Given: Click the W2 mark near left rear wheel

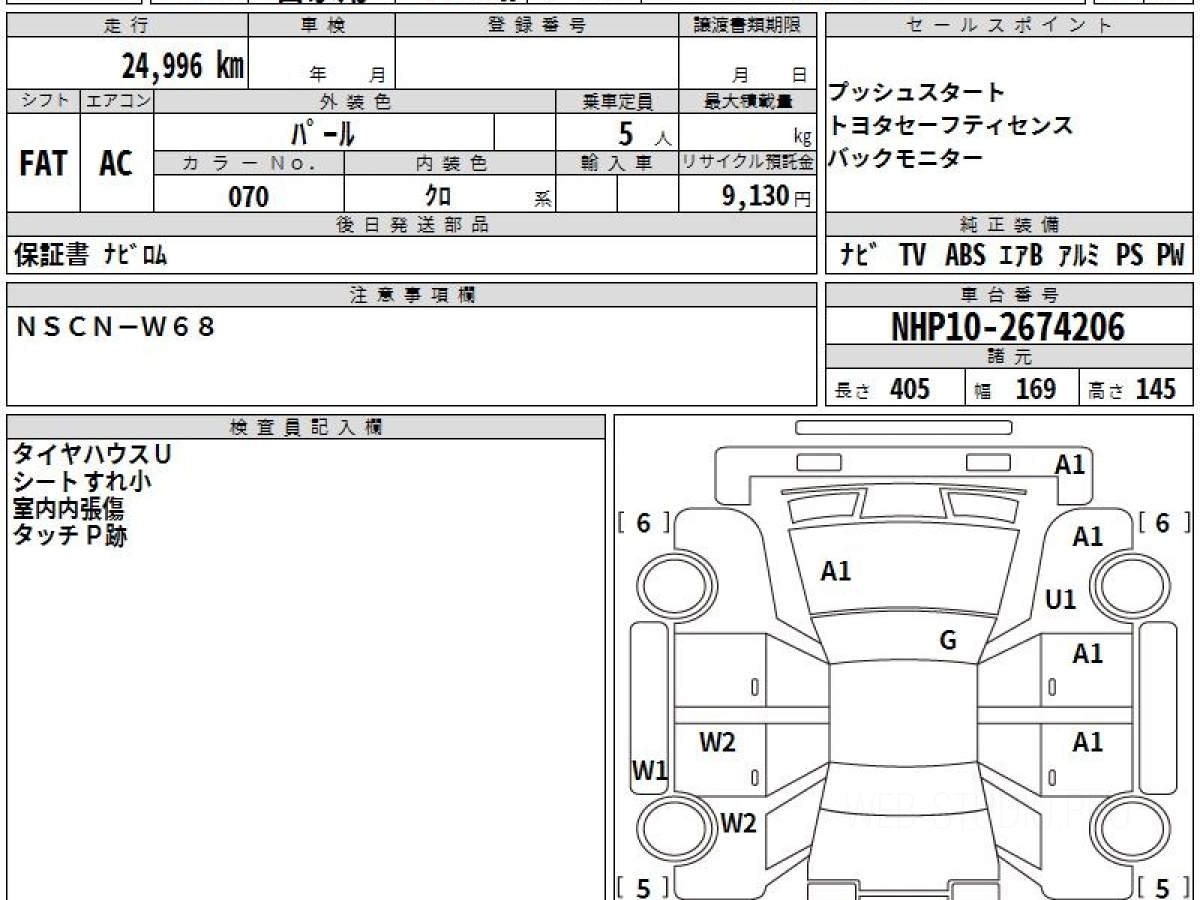Looking at the screenshot, I should (x=738, y=824).
